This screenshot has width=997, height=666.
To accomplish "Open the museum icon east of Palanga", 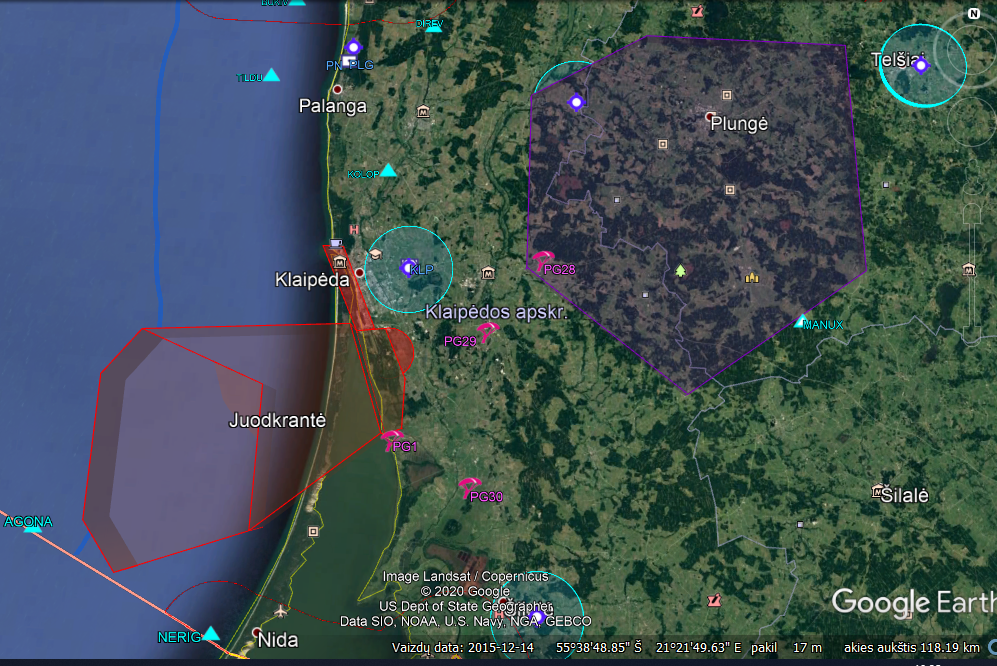I will click(423, 112).
